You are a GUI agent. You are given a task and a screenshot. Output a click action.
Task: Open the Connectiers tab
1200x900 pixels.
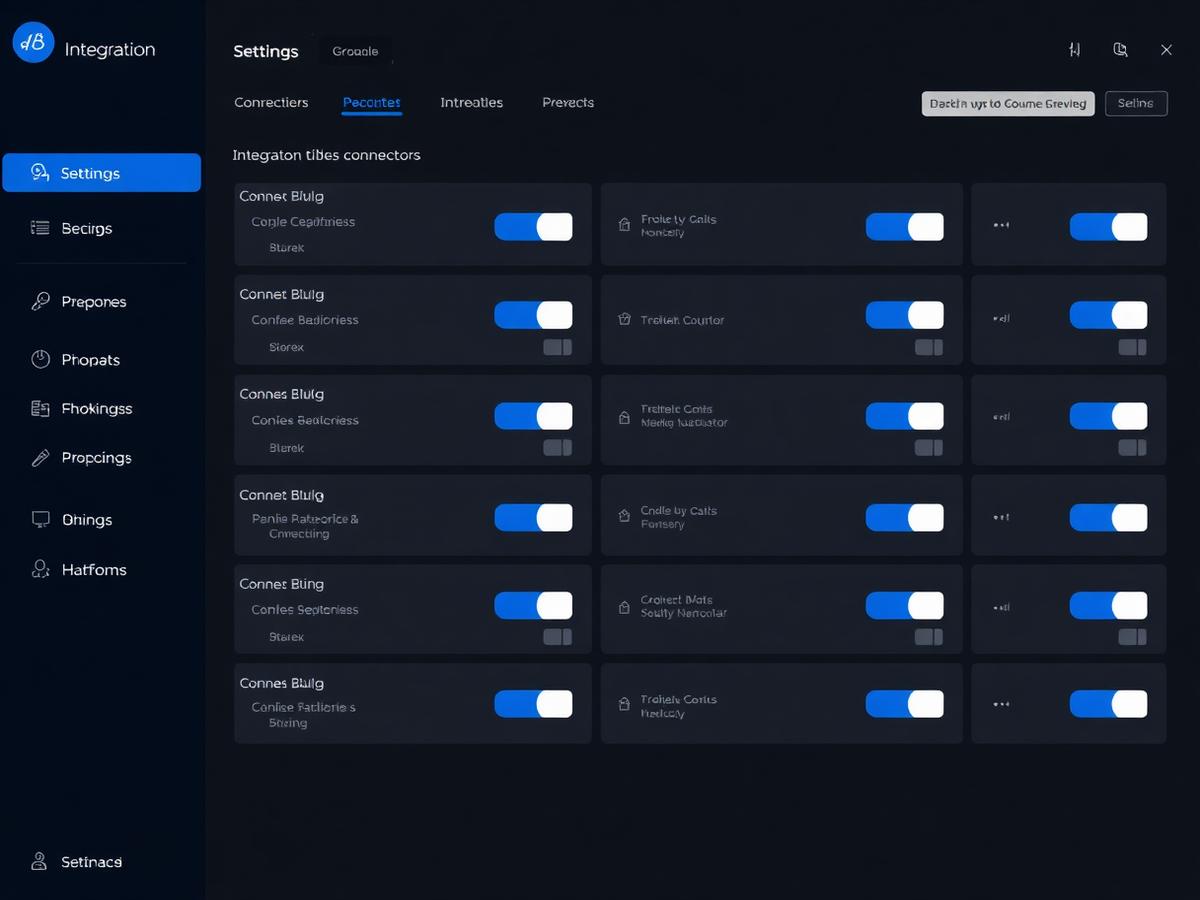tap(271, 102)
